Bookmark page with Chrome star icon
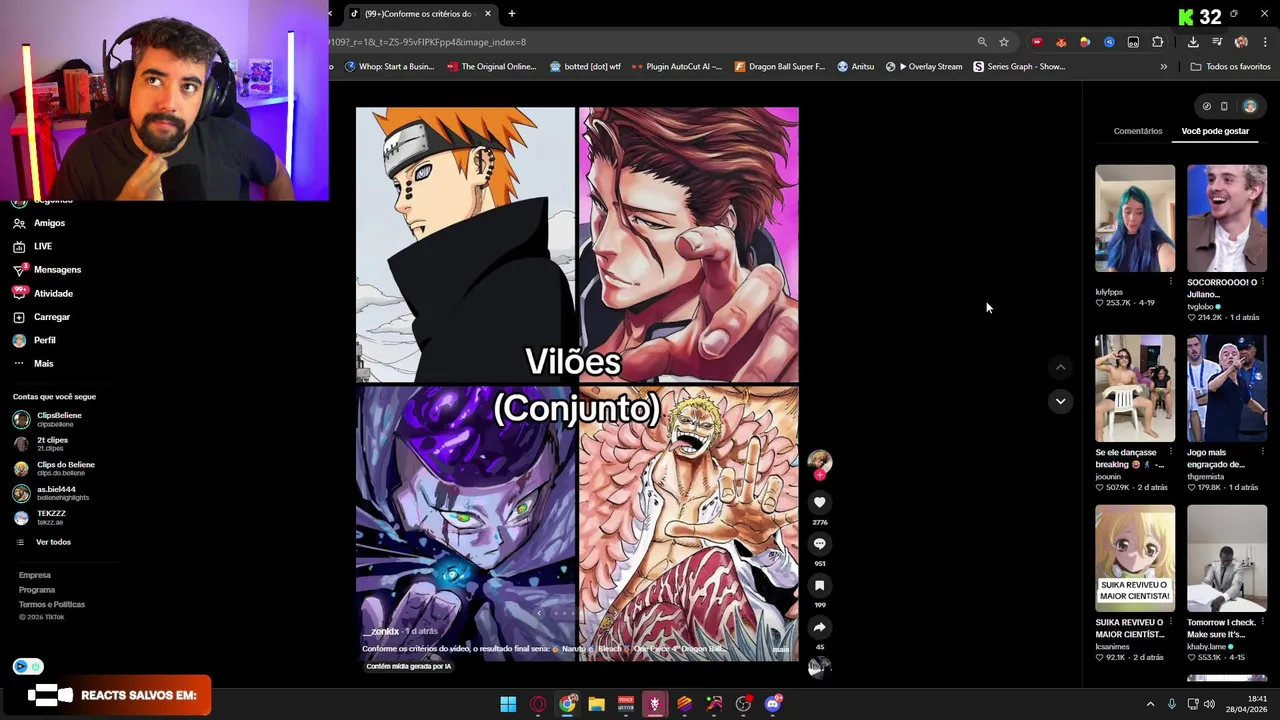Viewport: 1280px width, 720px height. pyautogui.click(x=1004, y=42)
